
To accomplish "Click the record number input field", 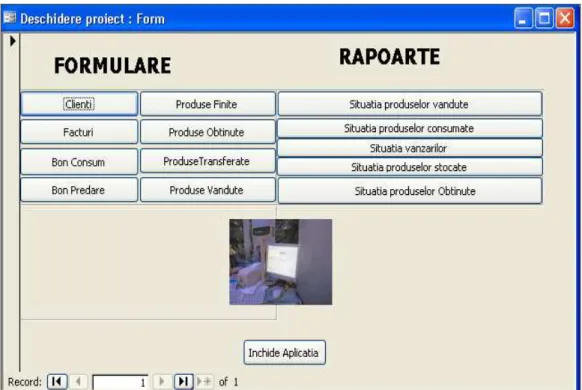I will [120, 382].
